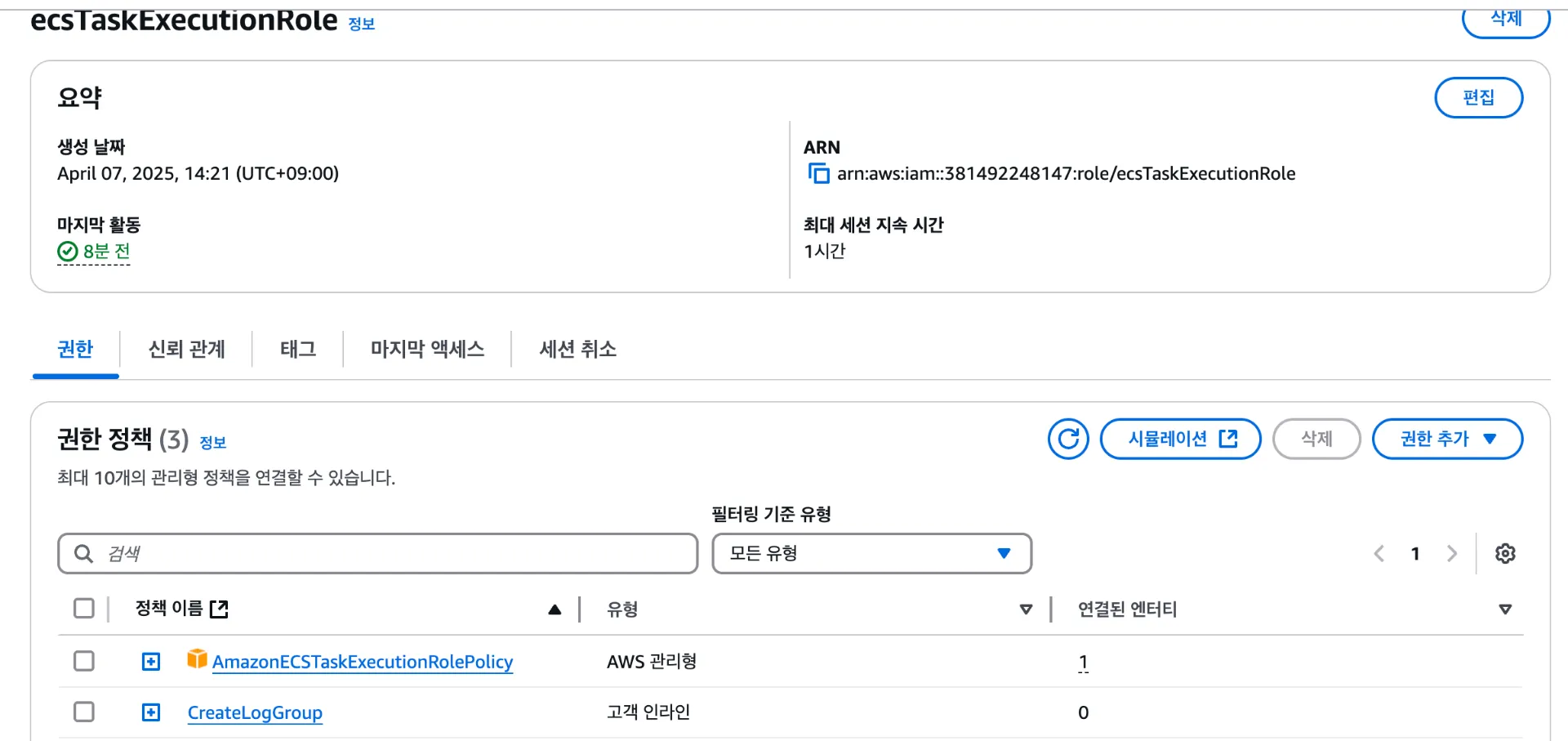Open the 시뮬레이션 policy simulator button
Viewport: 1568px width, 741px height.
[x=1181, y=439]
